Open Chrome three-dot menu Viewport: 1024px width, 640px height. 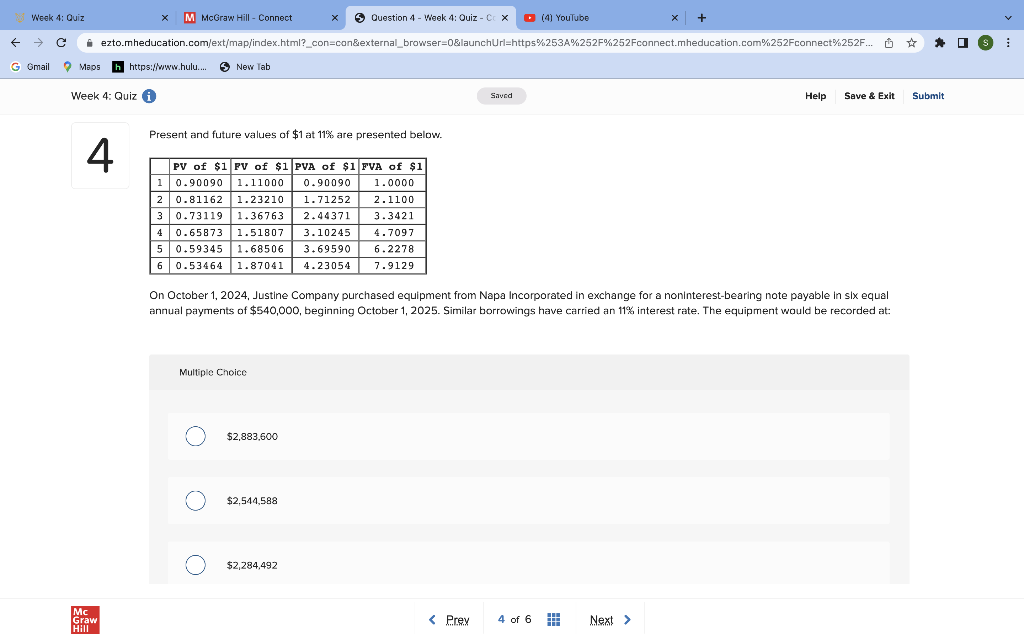pyautogui.click(x=1008, y=42)
